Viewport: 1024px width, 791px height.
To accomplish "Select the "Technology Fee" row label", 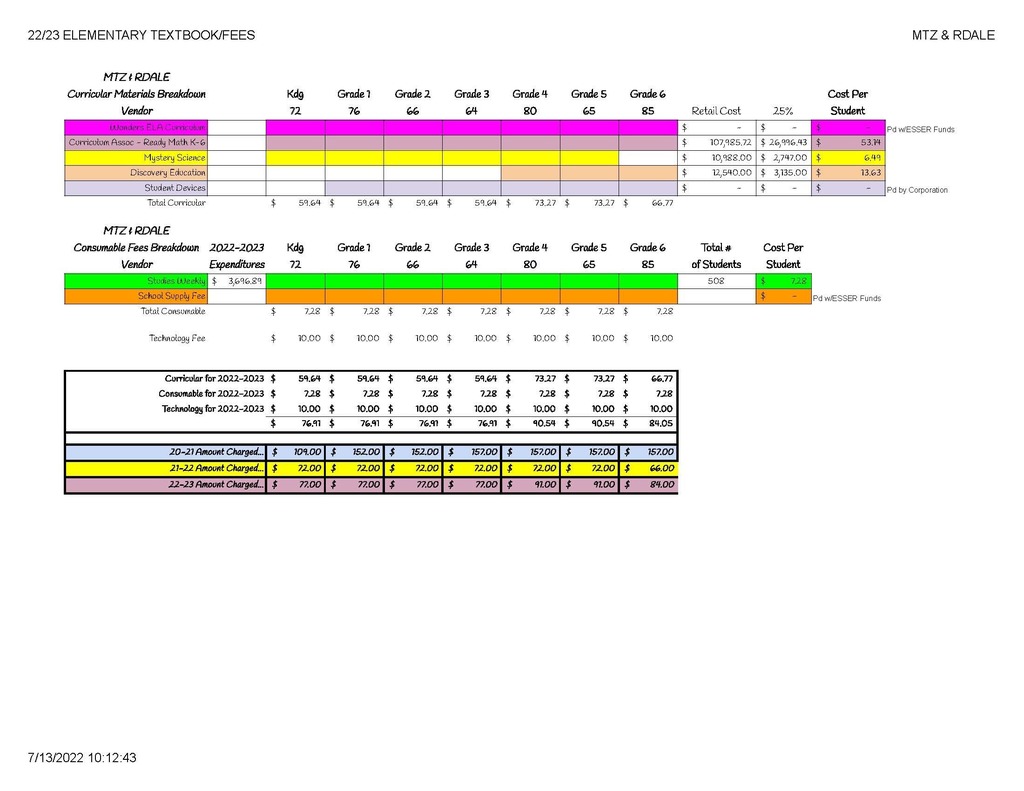I will 177,338.
